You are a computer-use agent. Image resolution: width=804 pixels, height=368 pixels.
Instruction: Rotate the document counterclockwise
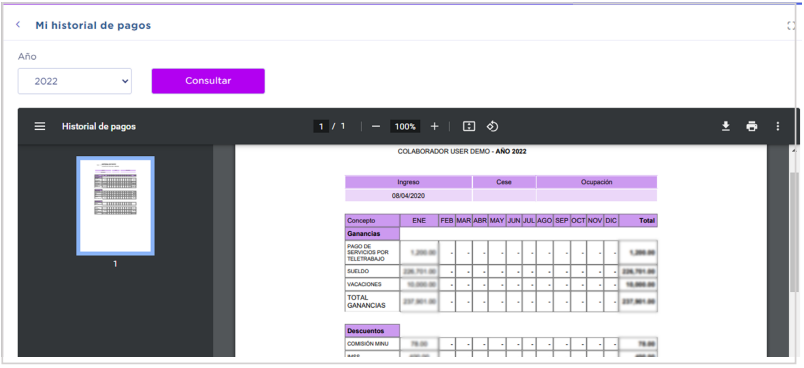point(492,126)
